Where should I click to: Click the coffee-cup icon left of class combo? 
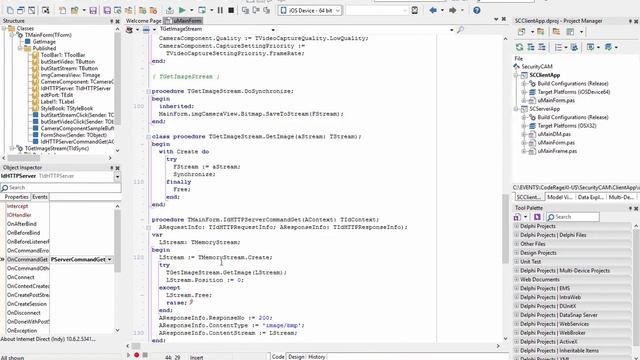pos(129,29)
